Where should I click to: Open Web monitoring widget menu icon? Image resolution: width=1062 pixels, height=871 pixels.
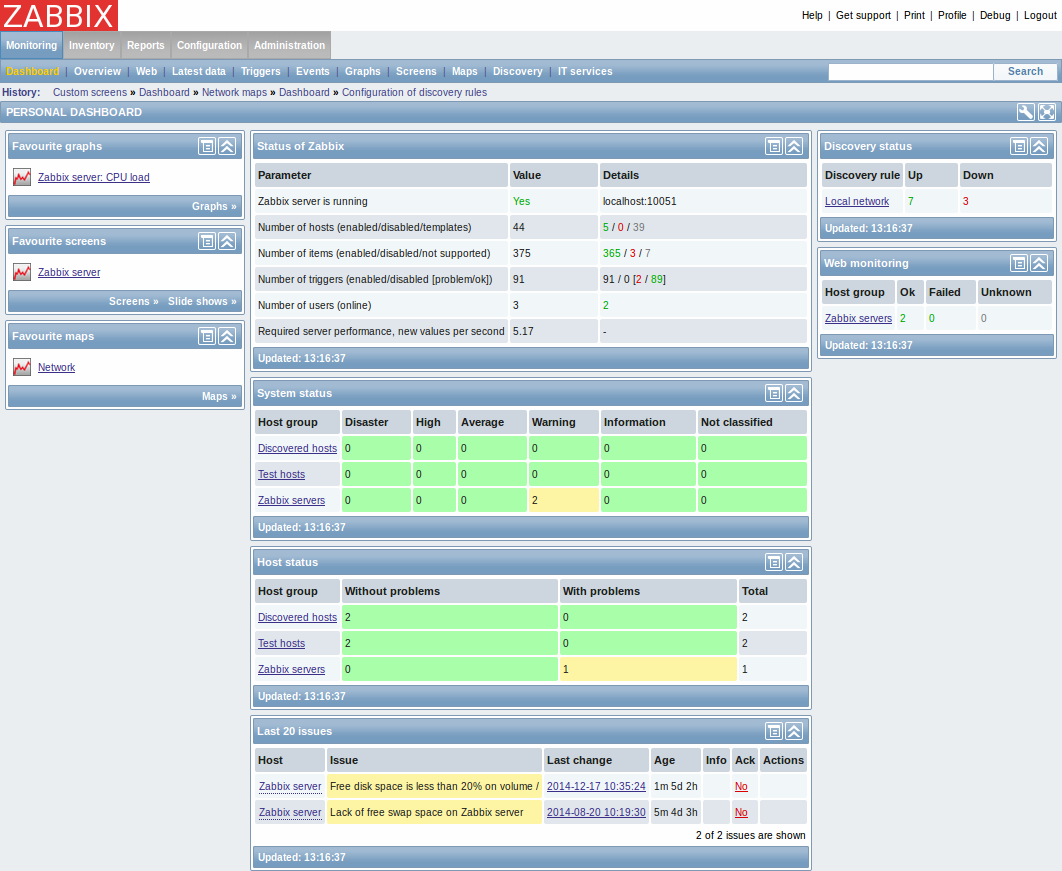[x=1019, y=263]
